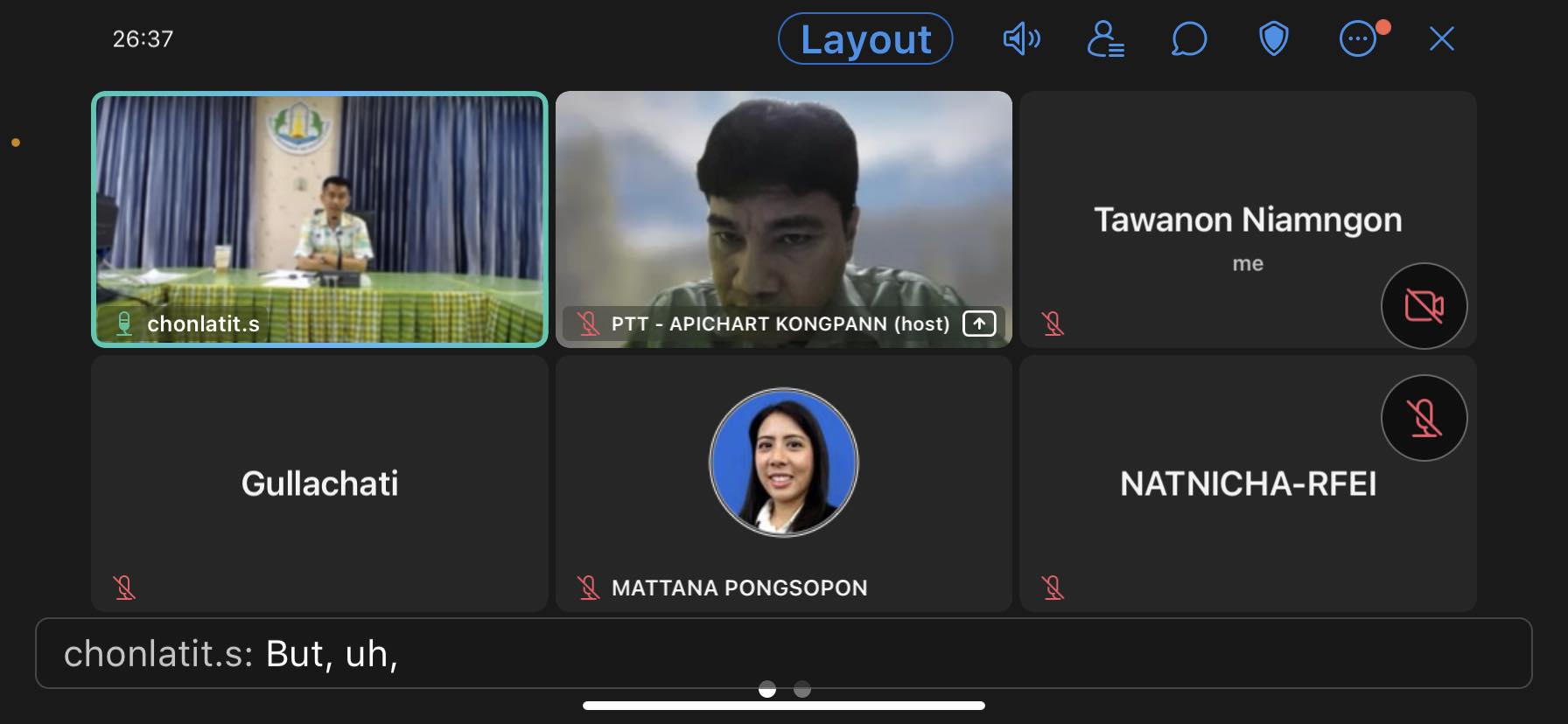The image size is (1568, 724).
Task: Select the NATNICHA-RFEI participant name
Action: click(x=1248, y=484)
